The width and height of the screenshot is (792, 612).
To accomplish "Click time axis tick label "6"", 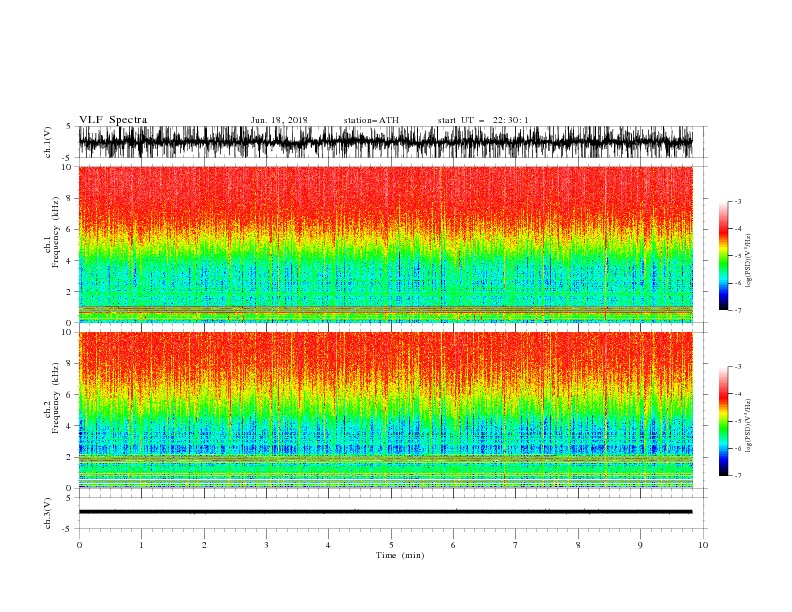I will (453, 545).
